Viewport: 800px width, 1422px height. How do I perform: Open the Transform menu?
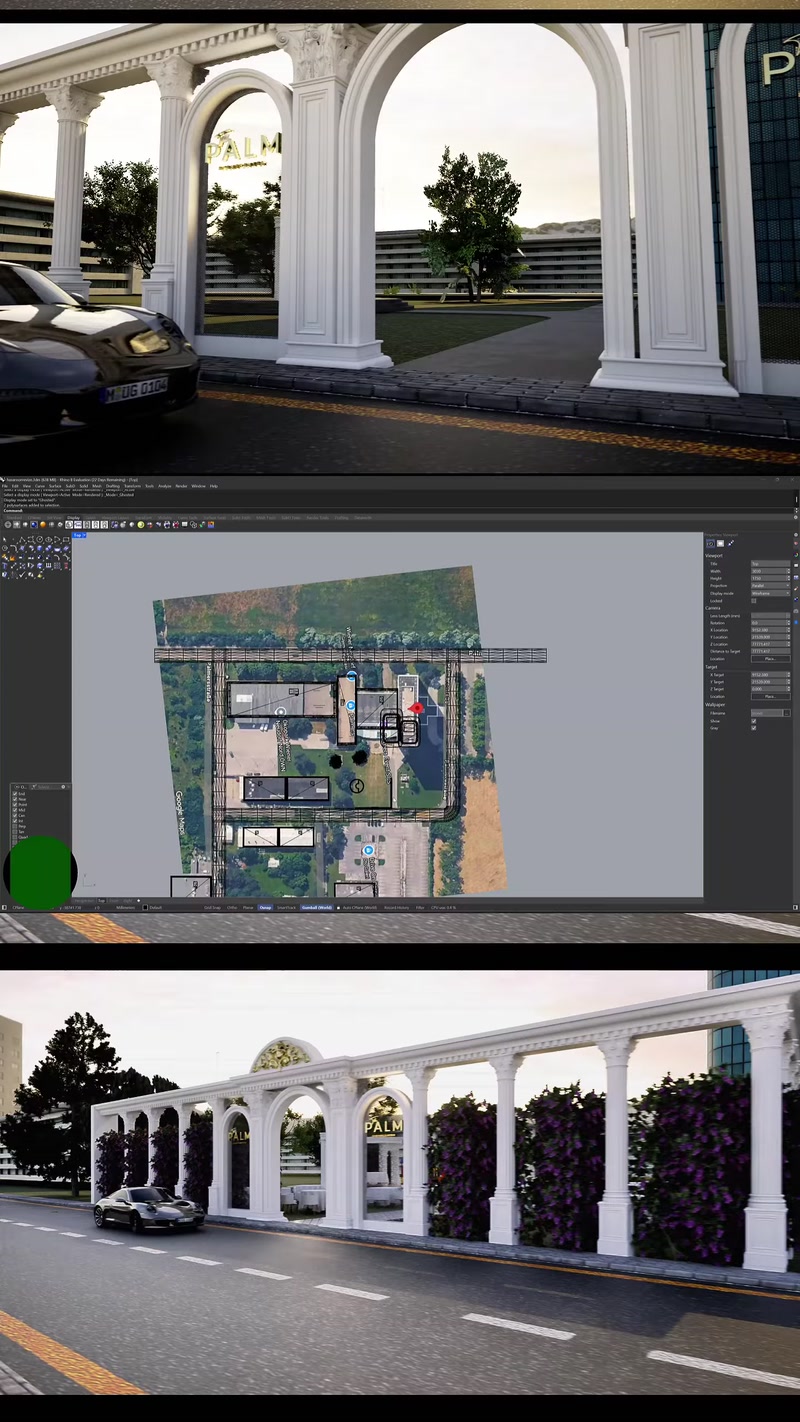[132, 486]
